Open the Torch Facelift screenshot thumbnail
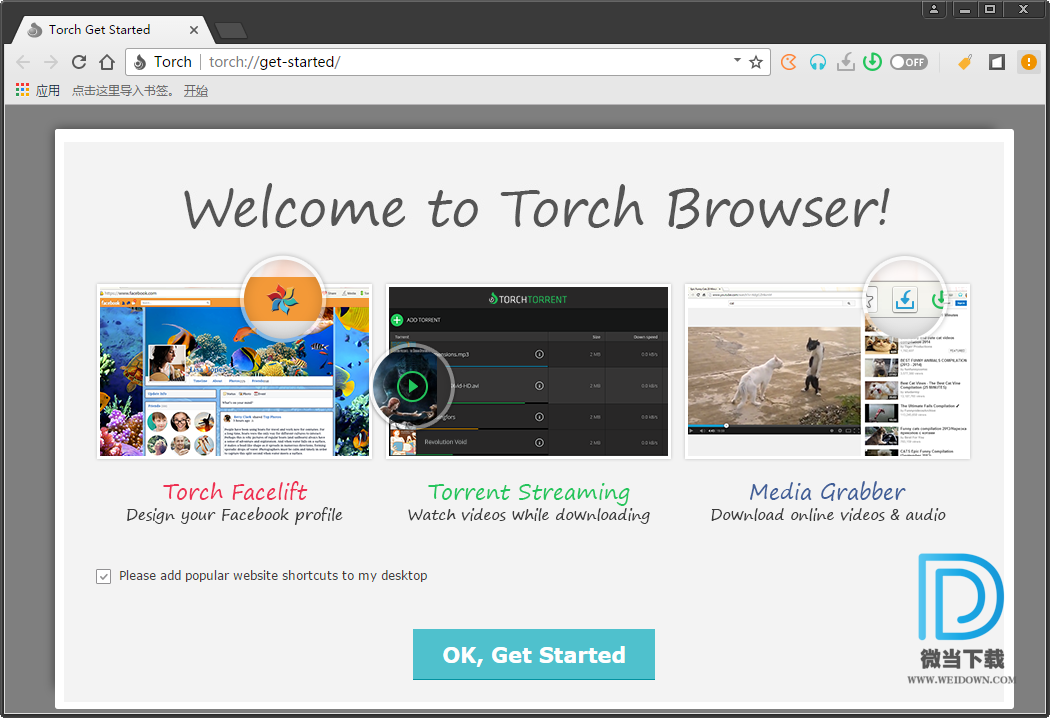 pyautogui.click(x=234, y=371)
